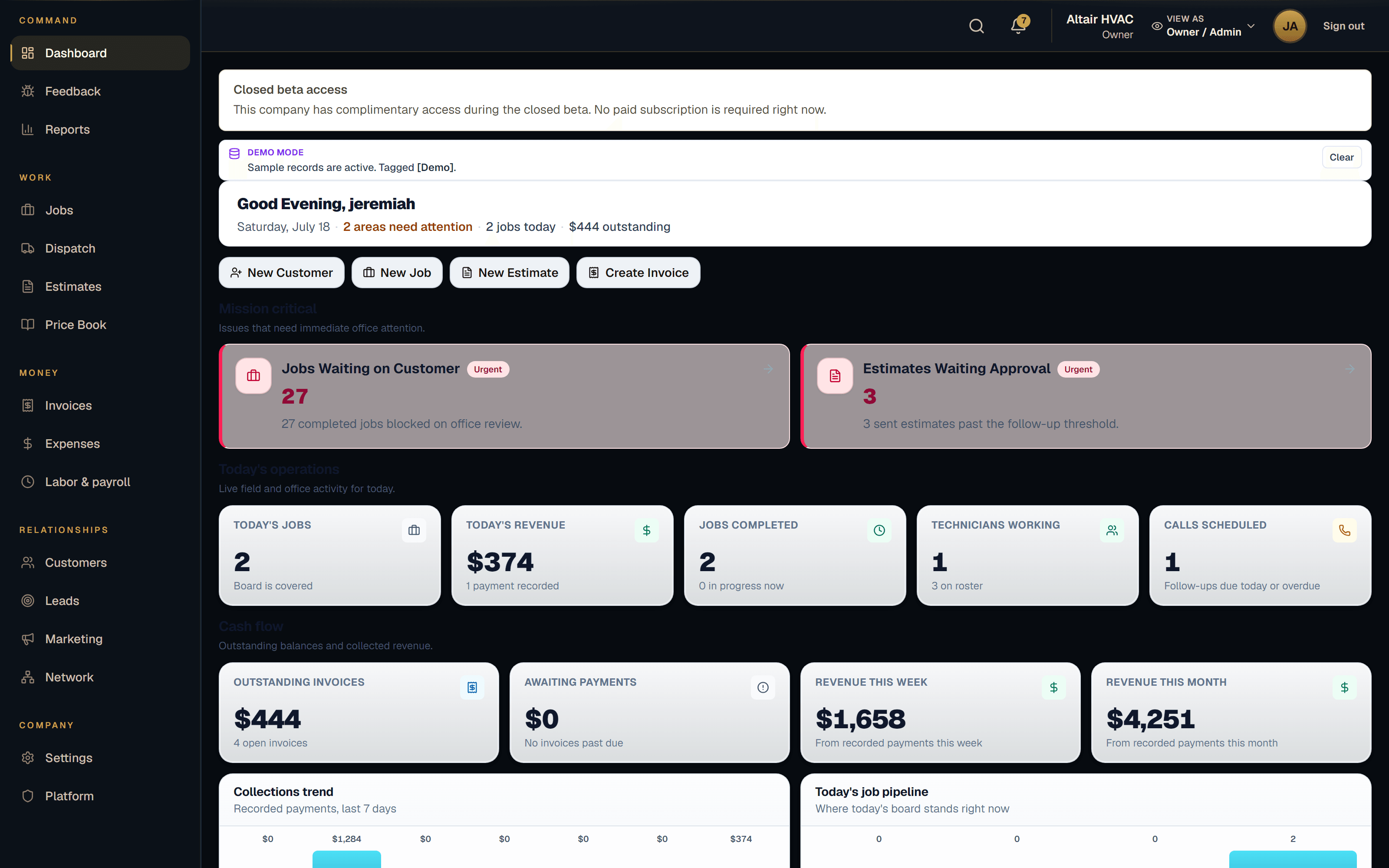Open notifications bell with 7 badge

tap(1019, 25)
